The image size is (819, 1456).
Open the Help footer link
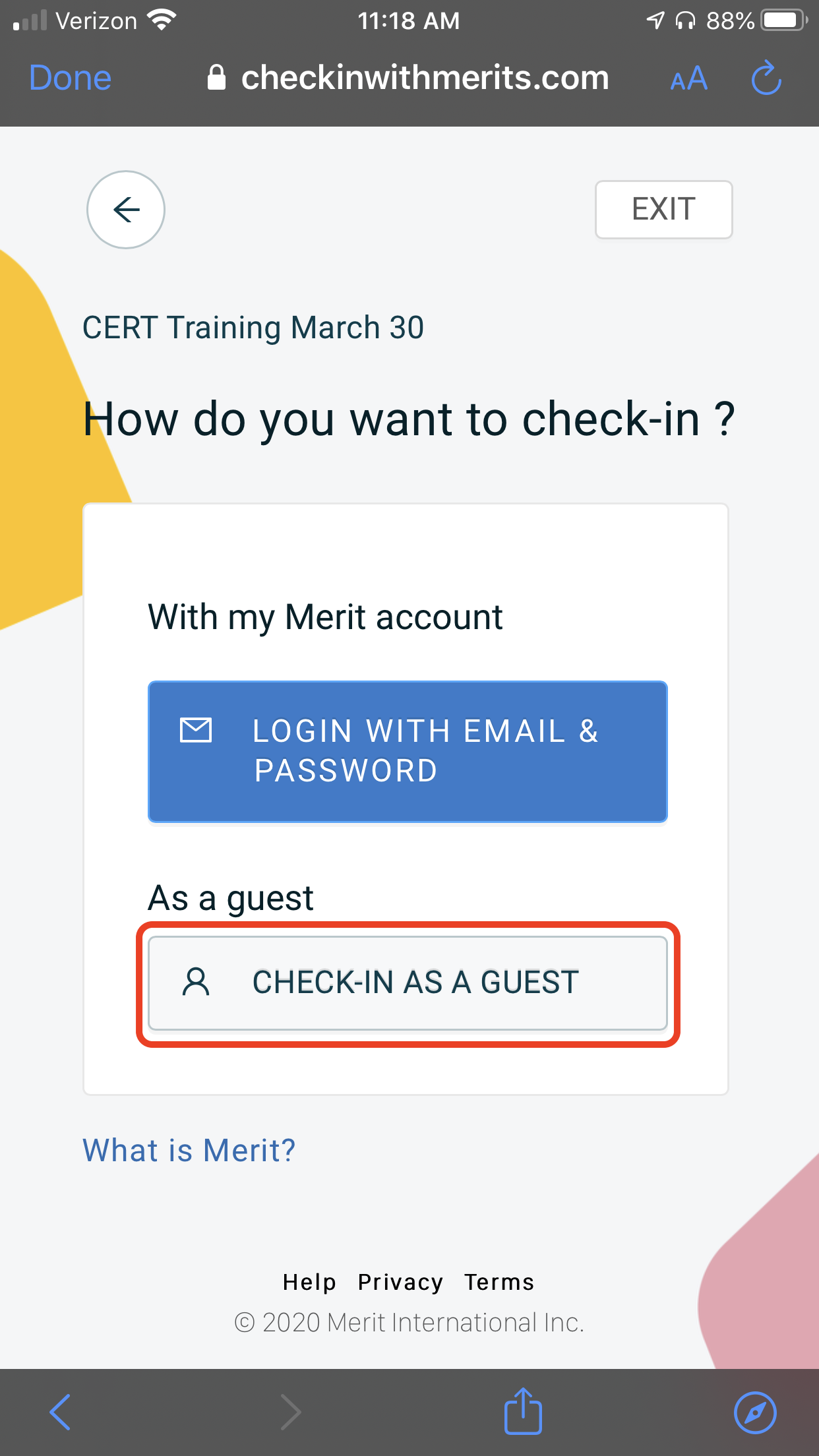point(309,1282)
